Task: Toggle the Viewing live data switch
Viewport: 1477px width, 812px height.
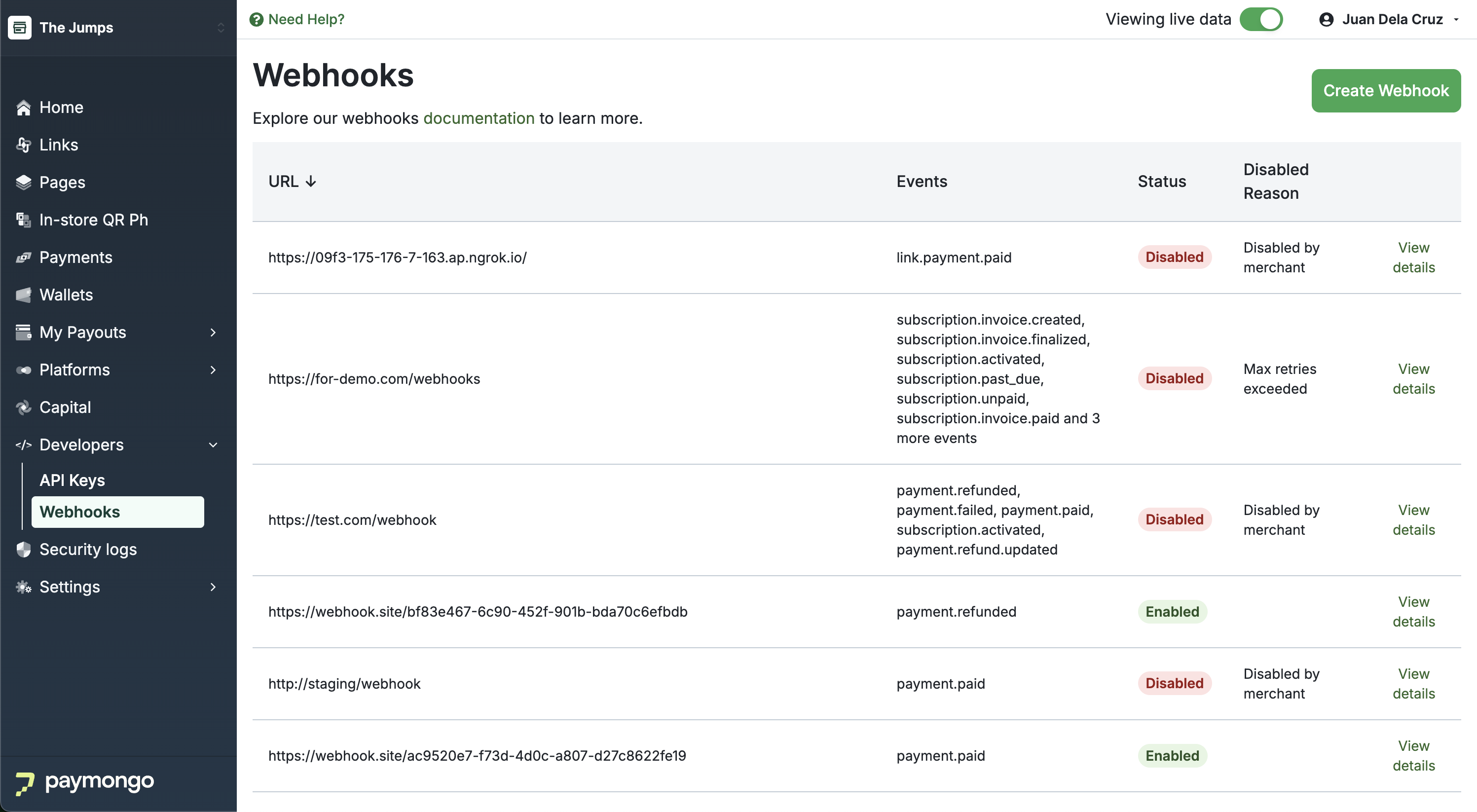Action: click(1260, 20)
